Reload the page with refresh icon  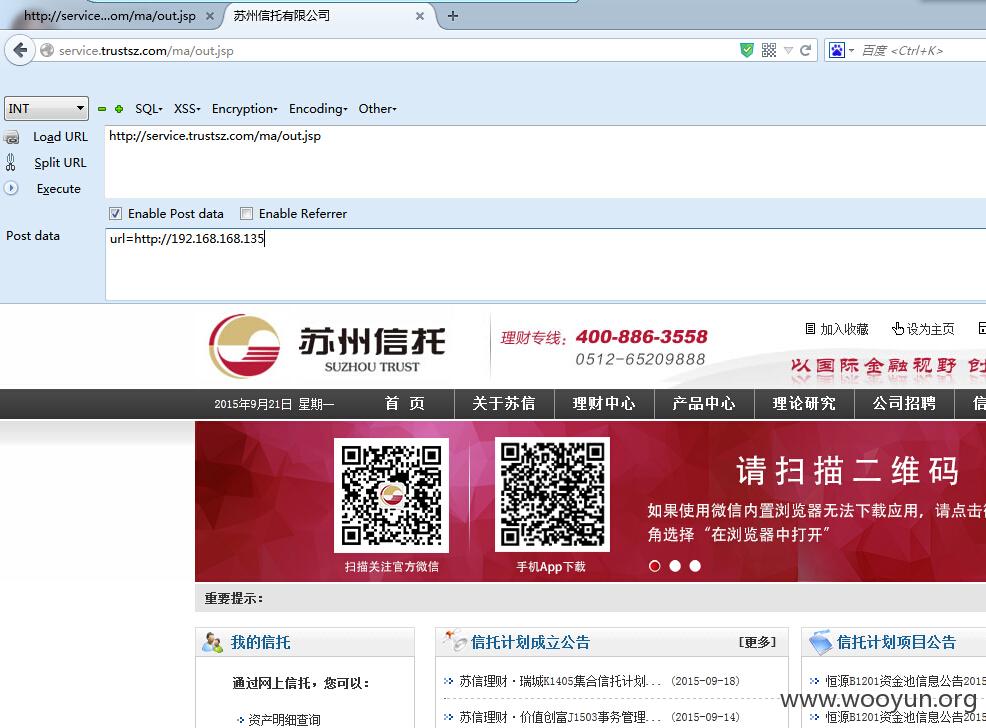tap(806, 50)
